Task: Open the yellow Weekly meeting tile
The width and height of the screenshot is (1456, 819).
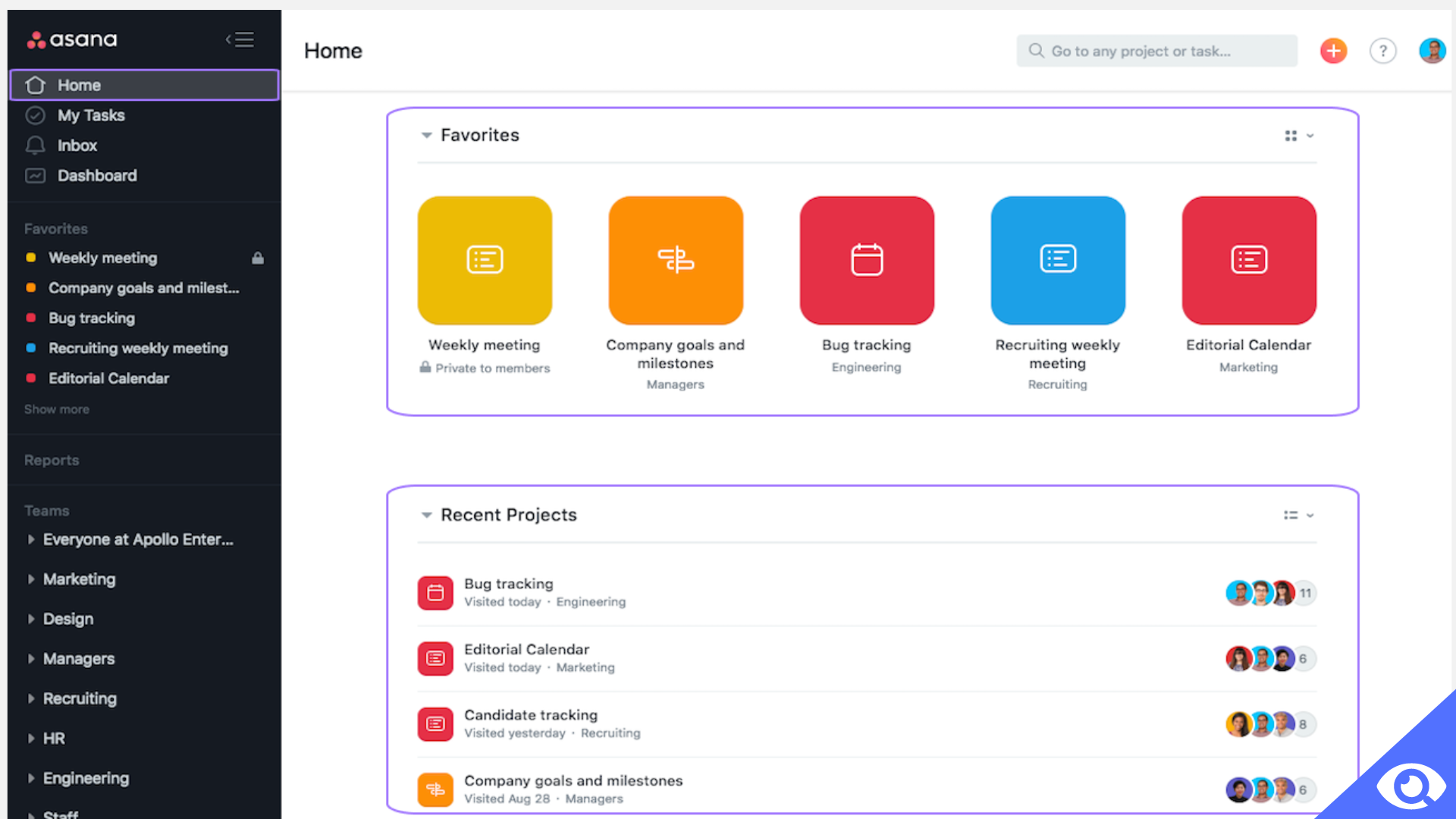Action: 485,260
